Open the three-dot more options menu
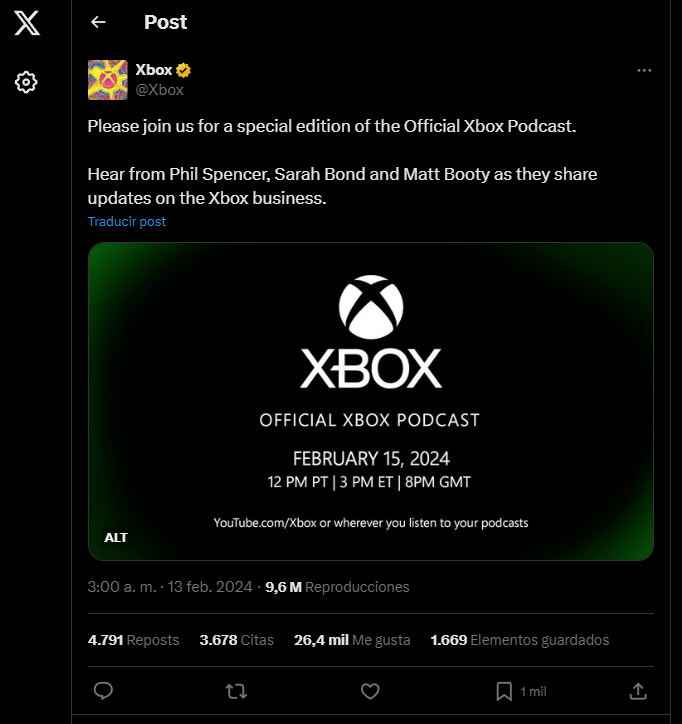This screenshot has width=682, height=724. tap(644, 70)
